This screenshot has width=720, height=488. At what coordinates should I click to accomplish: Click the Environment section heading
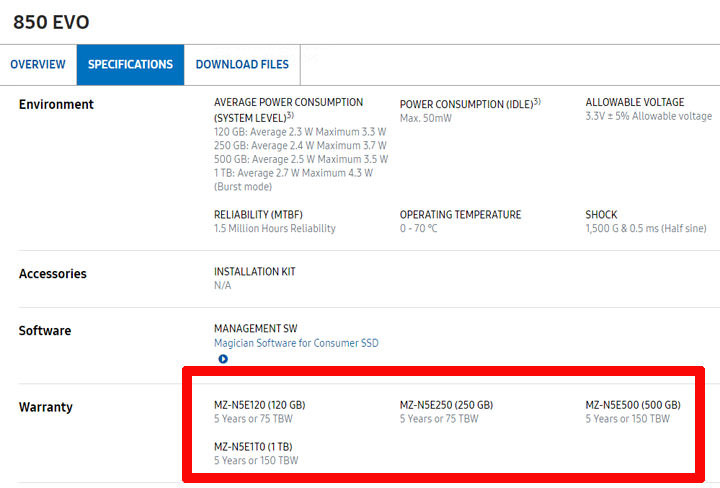pyautogui.click(x=56, y=105)
